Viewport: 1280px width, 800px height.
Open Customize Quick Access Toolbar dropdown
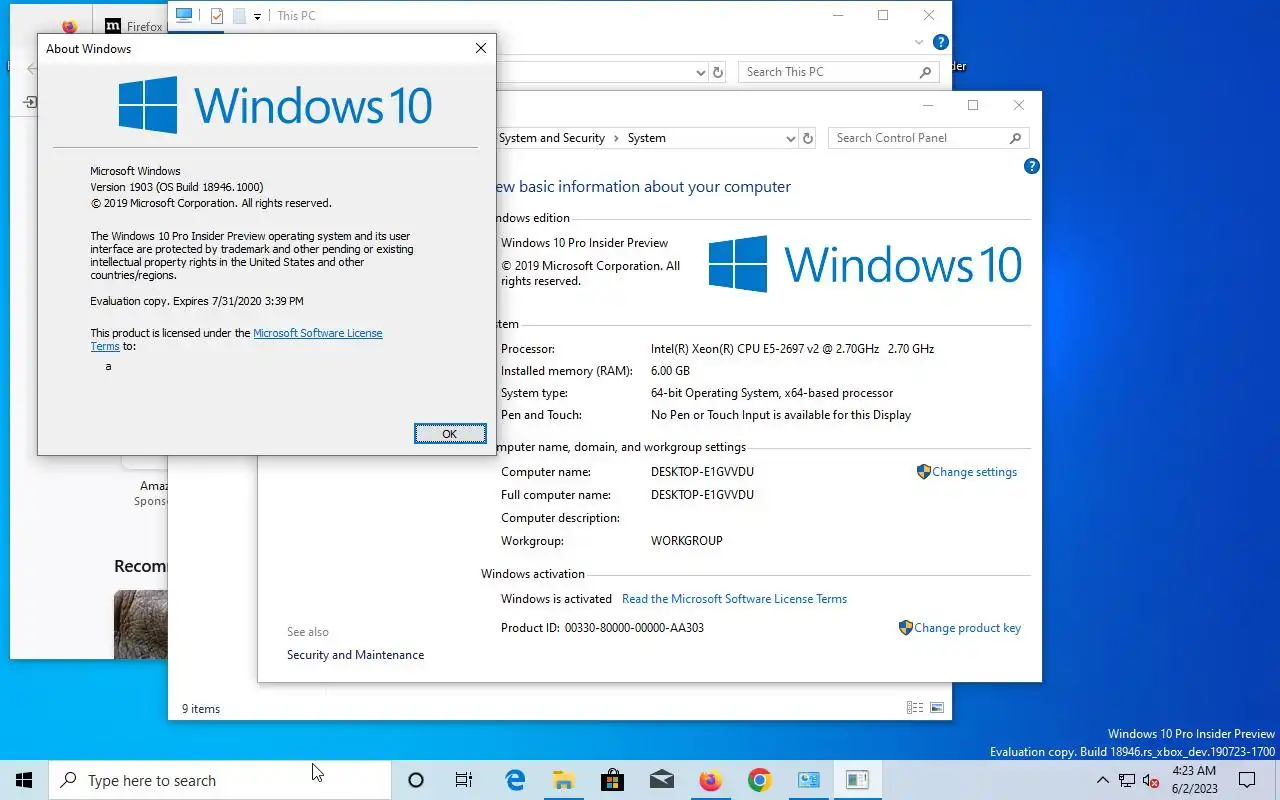pyautogui.click(x=257, y=16)
